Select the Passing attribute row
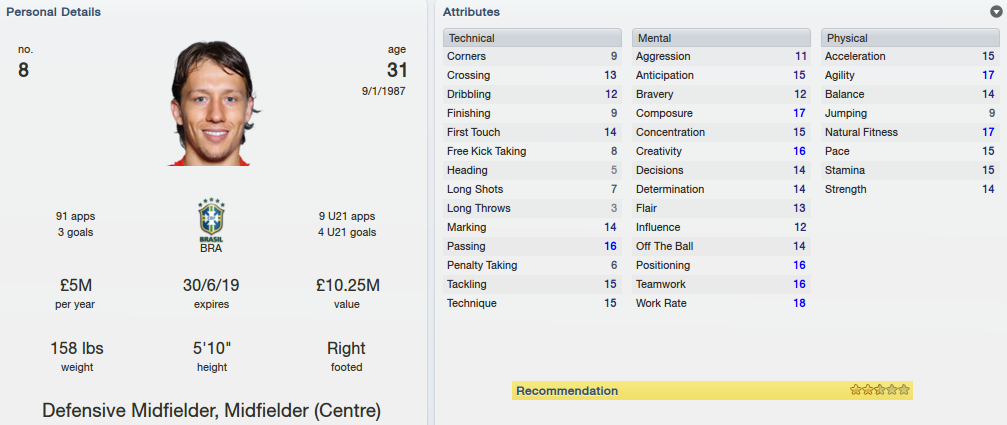 (x=532, y=247)
